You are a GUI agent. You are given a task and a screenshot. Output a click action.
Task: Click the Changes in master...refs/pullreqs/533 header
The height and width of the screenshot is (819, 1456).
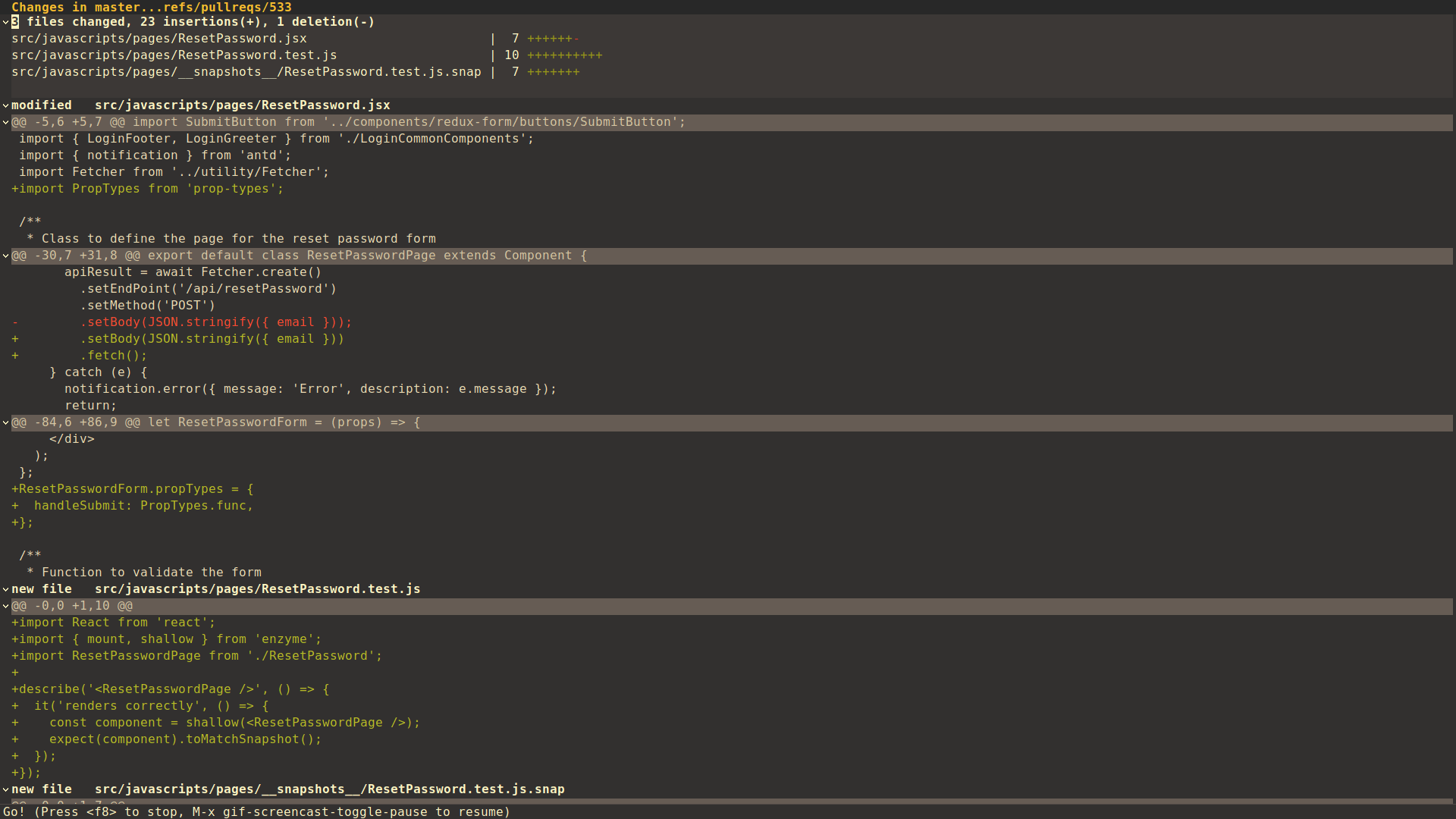[152, 7]
